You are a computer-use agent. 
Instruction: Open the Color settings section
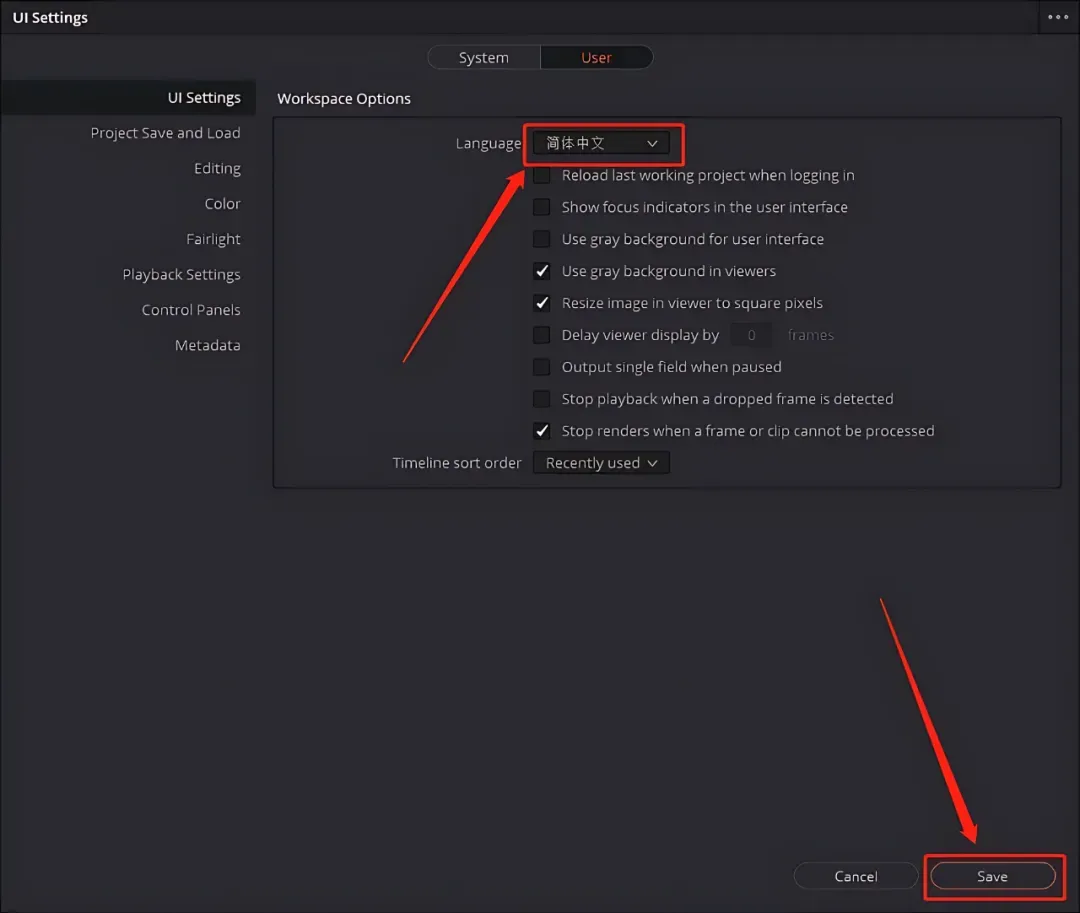click(222, 204)
